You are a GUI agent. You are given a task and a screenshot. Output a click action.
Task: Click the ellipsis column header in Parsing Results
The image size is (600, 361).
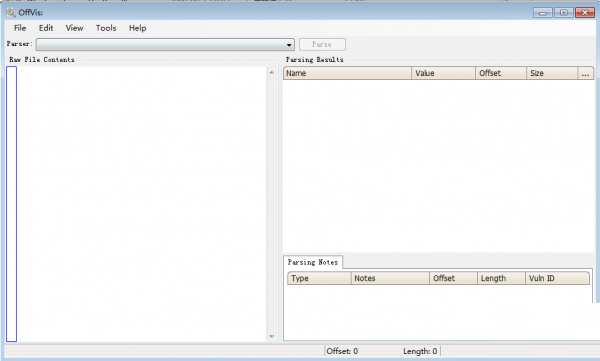(x=585, y=73)
